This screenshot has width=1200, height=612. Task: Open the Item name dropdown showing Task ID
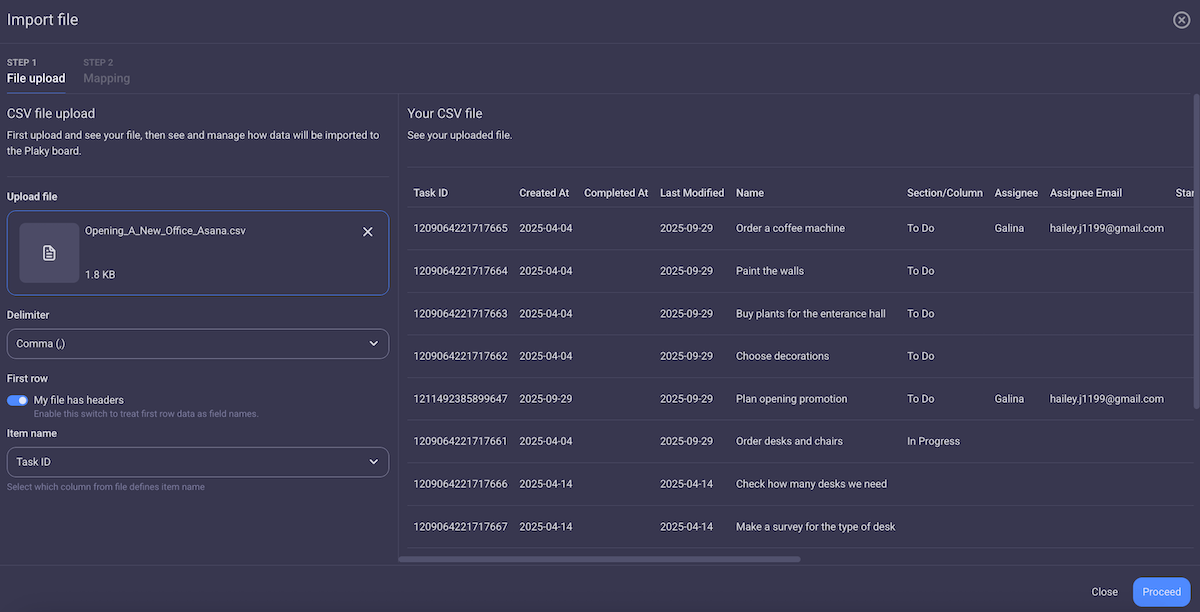tap(197, 462)
